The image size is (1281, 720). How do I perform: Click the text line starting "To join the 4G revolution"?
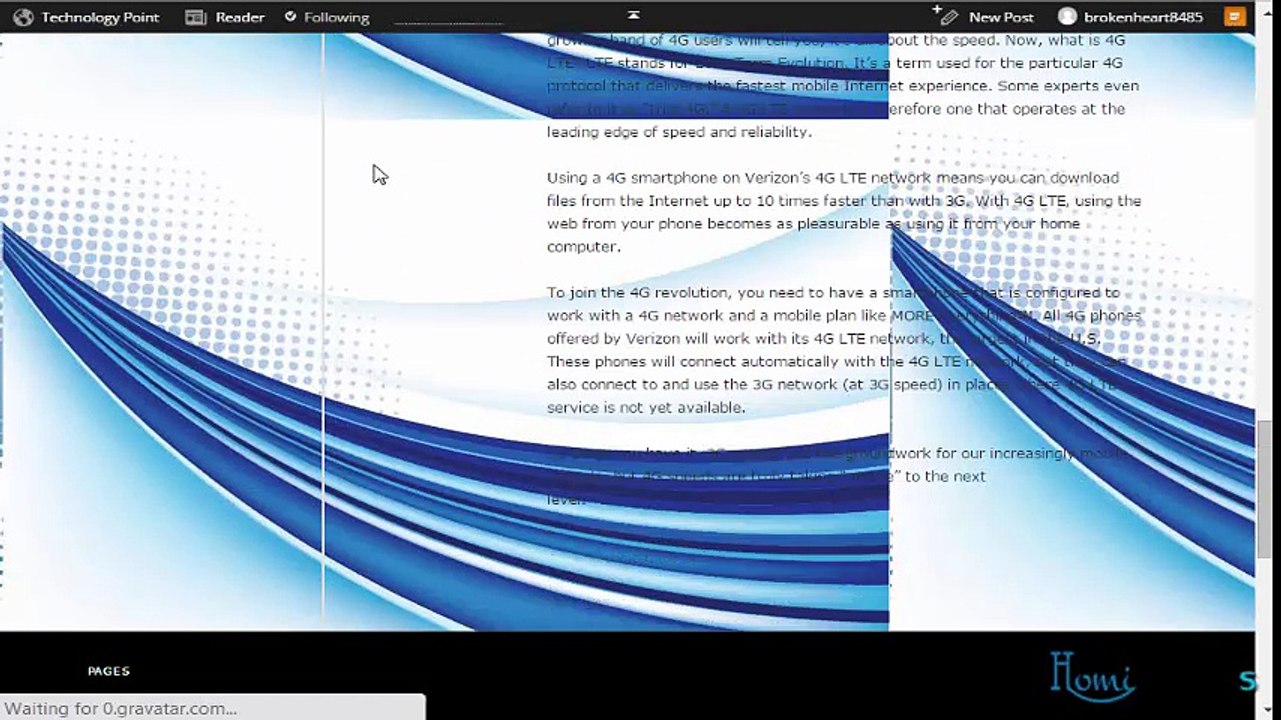point(833,293)
